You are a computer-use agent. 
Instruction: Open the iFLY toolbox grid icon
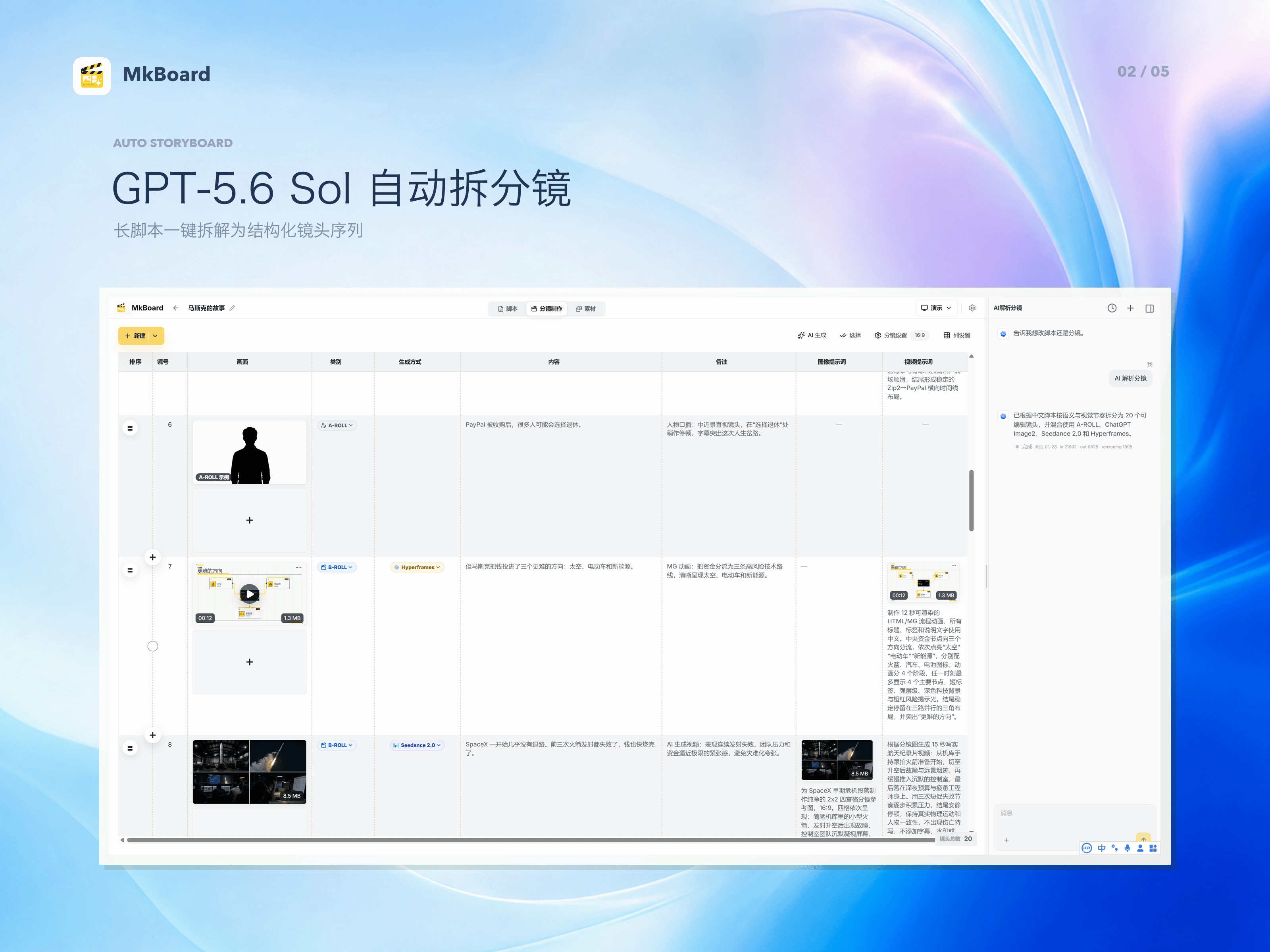[1153, 848]
